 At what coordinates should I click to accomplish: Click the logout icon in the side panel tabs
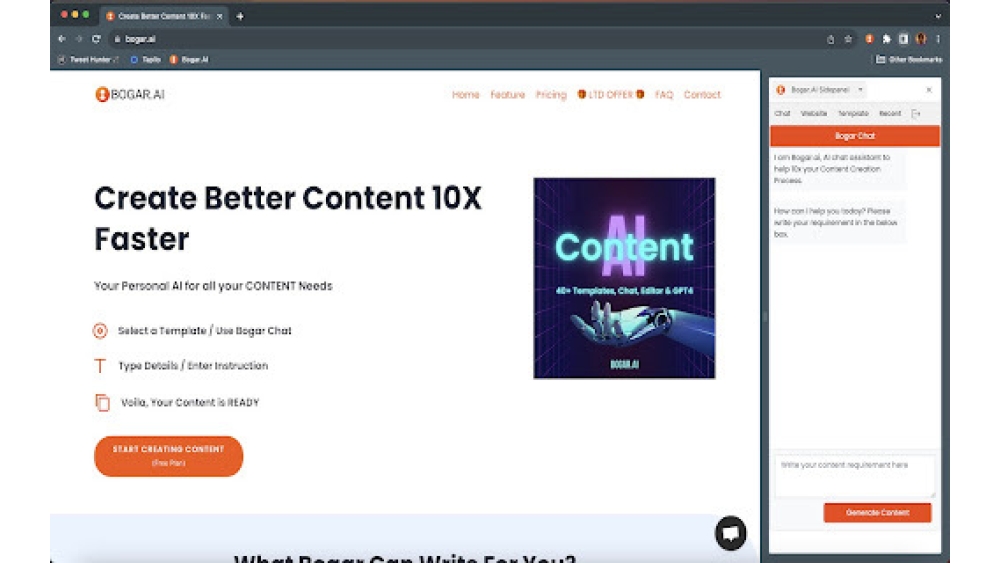click(x=916, y=113)
